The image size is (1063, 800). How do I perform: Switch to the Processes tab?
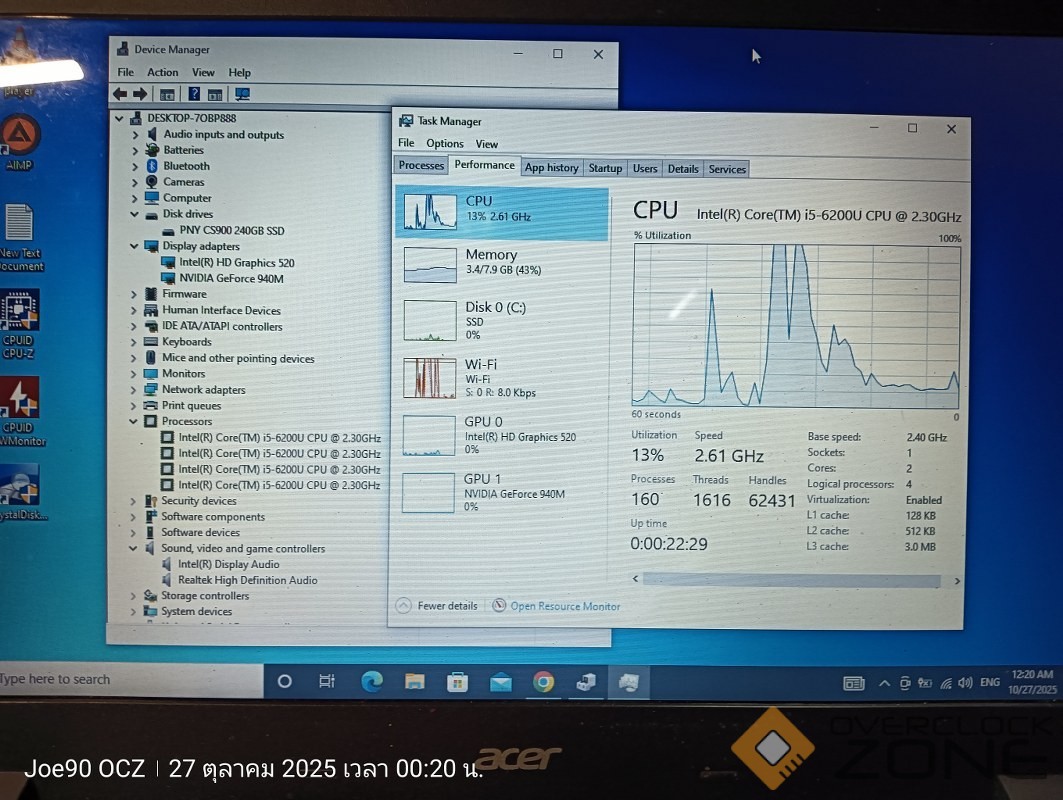click(x=421, y=165)
